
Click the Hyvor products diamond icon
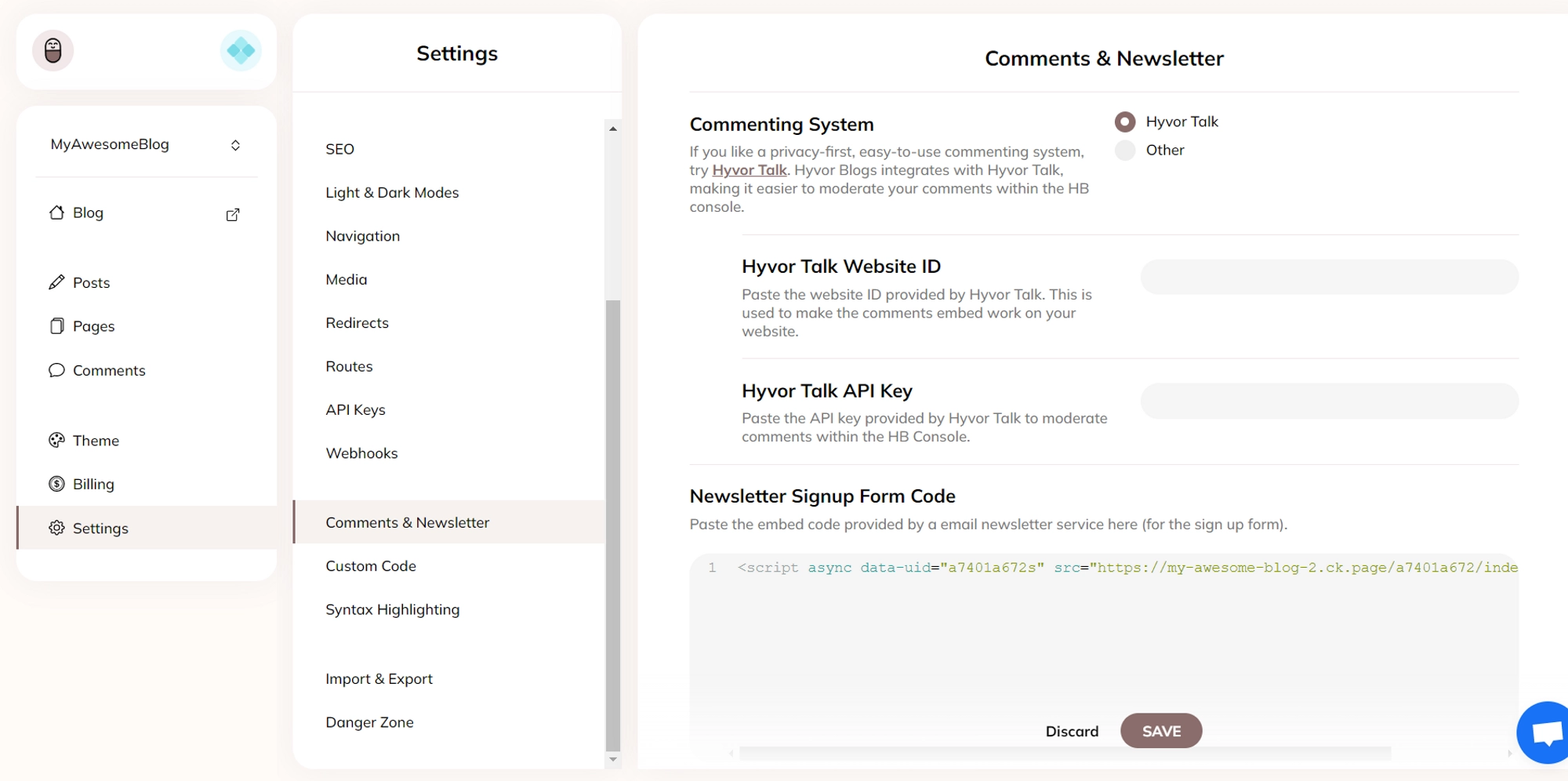pyautogui.click(x=241, y=51)
